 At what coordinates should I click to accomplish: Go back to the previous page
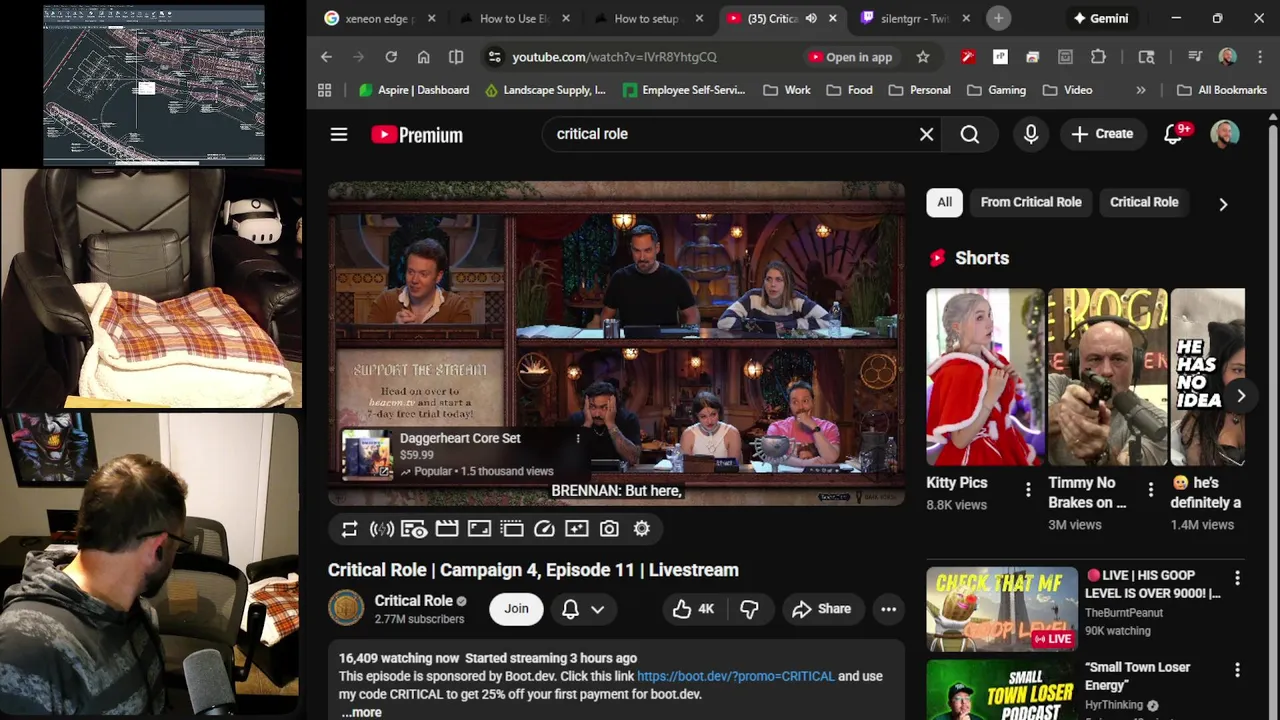coord(326,57)
